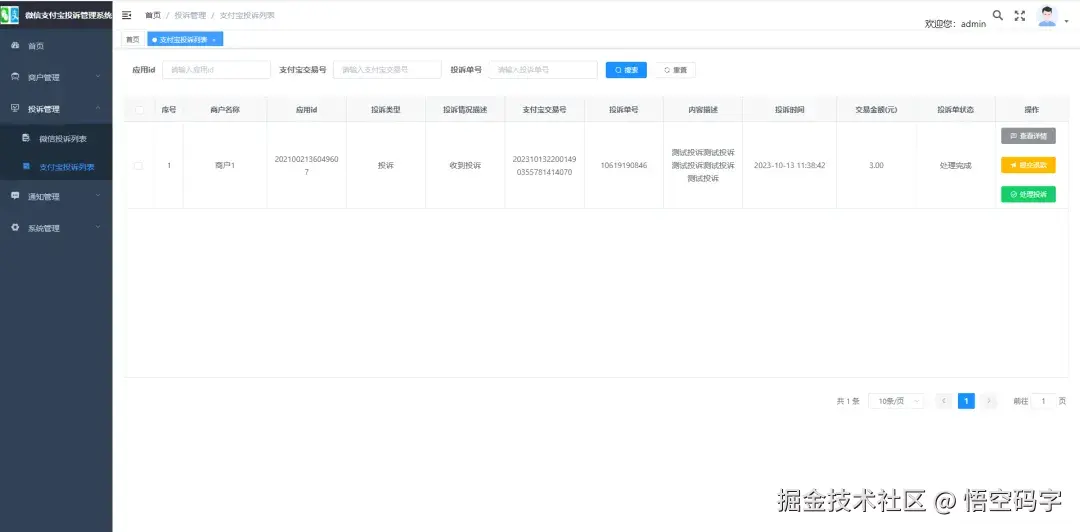Close the 支付宝投诉列表 tab with x

point(214,40)
